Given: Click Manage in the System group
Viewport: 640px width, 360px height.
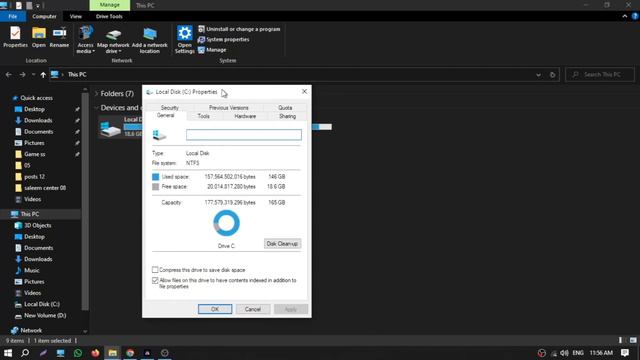Looking at the screenshot, I should pyautogui.click(x=212, y=50).
